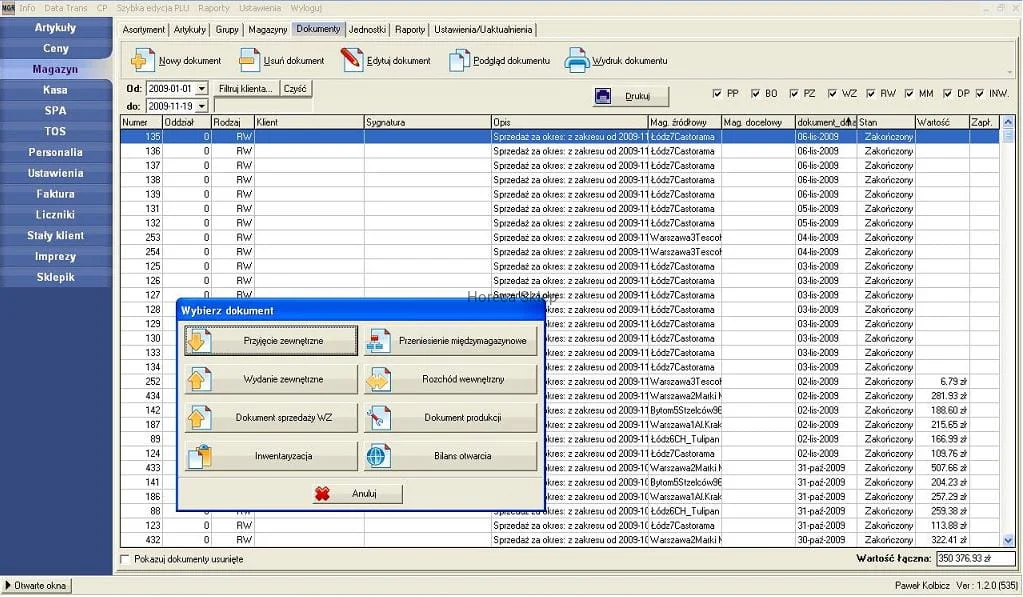Pick Bilans otwarcia globe option
Viewport: 1023px width, 597px height.
pyautogui.click(x=450, y=456)
